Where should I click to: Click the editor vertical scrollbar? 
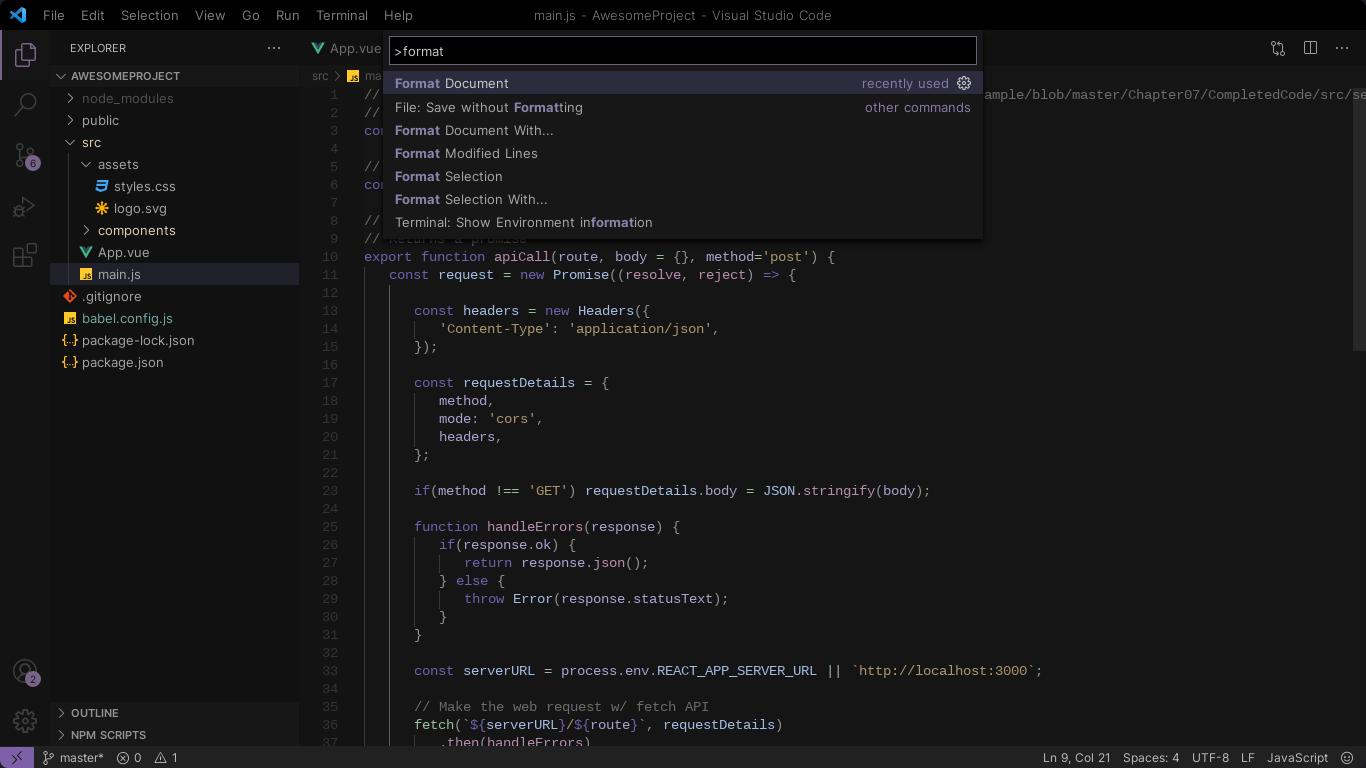[1359, 218]
